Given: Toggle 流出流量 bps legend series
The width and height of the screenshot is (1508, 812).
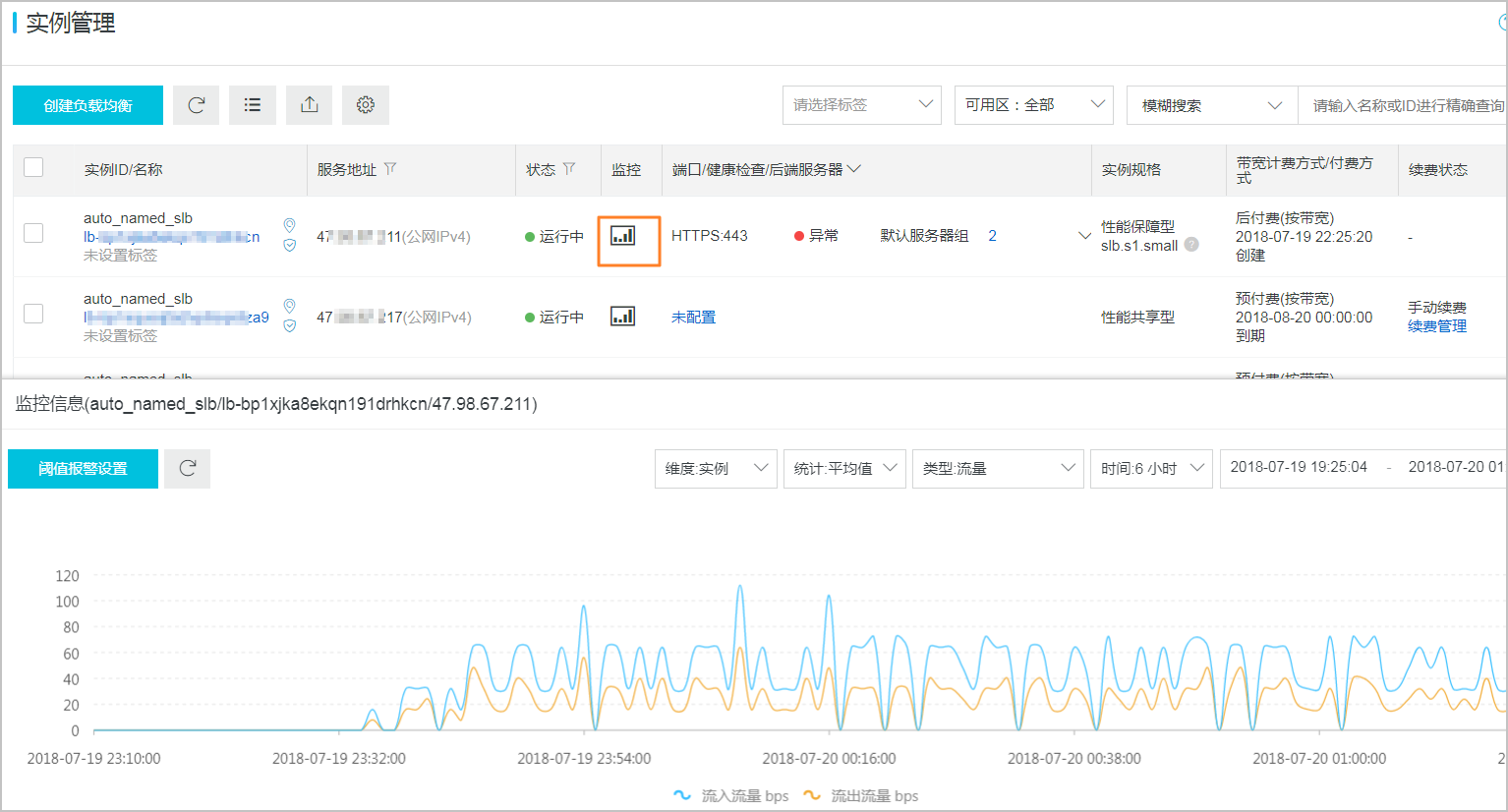Looking at the screenshot, I should tap(860, 795).
